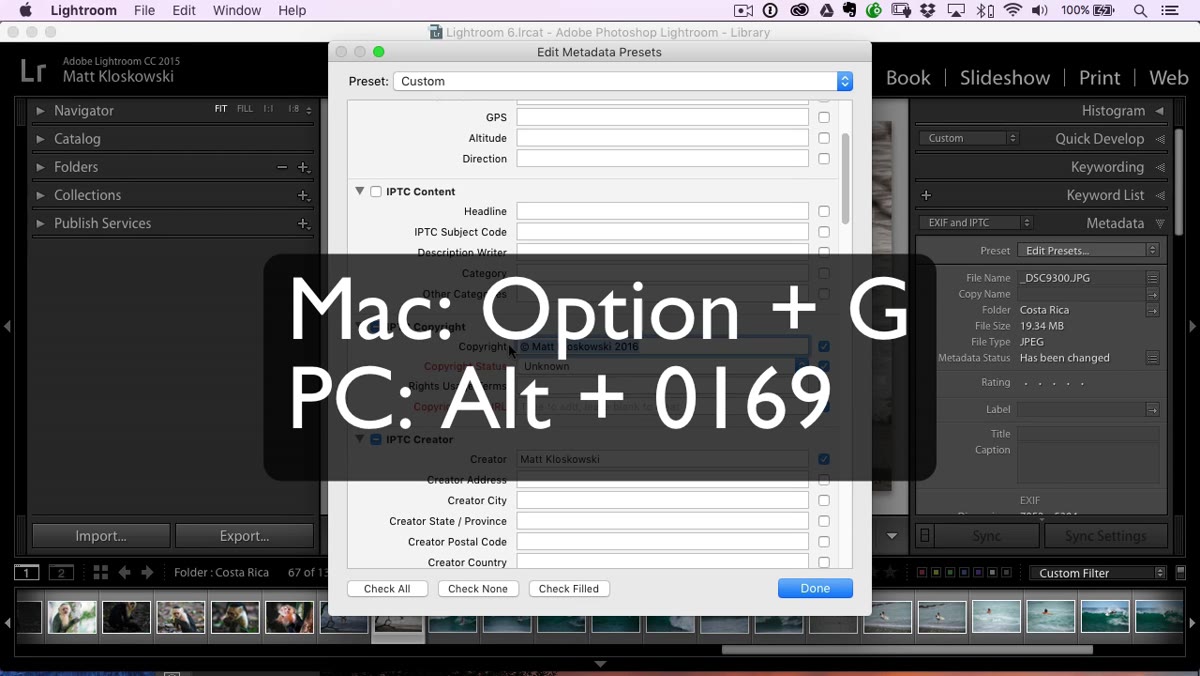Open the EXIF and IPTC metadata set dropdown
1200x676 pixels.
[x=975, y=222]
